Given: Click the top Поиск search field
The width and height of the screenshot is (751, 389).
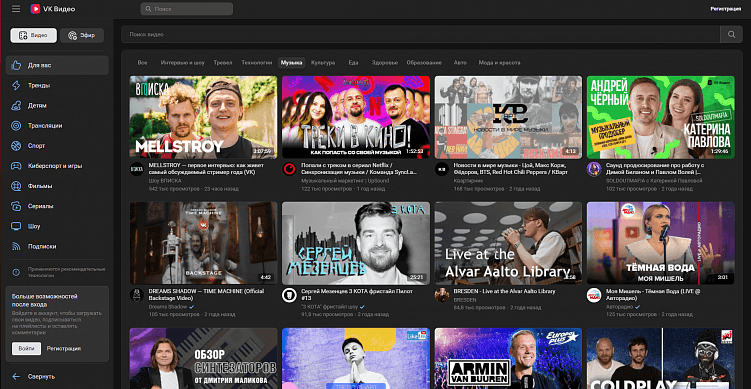Looking at the screenshot, I should 187,9.
